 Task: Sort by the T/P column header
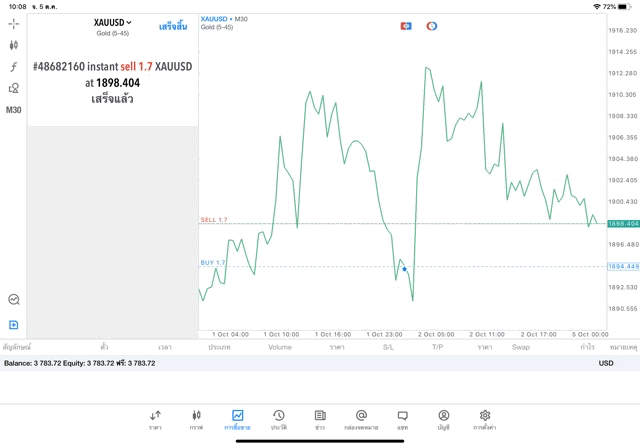point(437,347)
